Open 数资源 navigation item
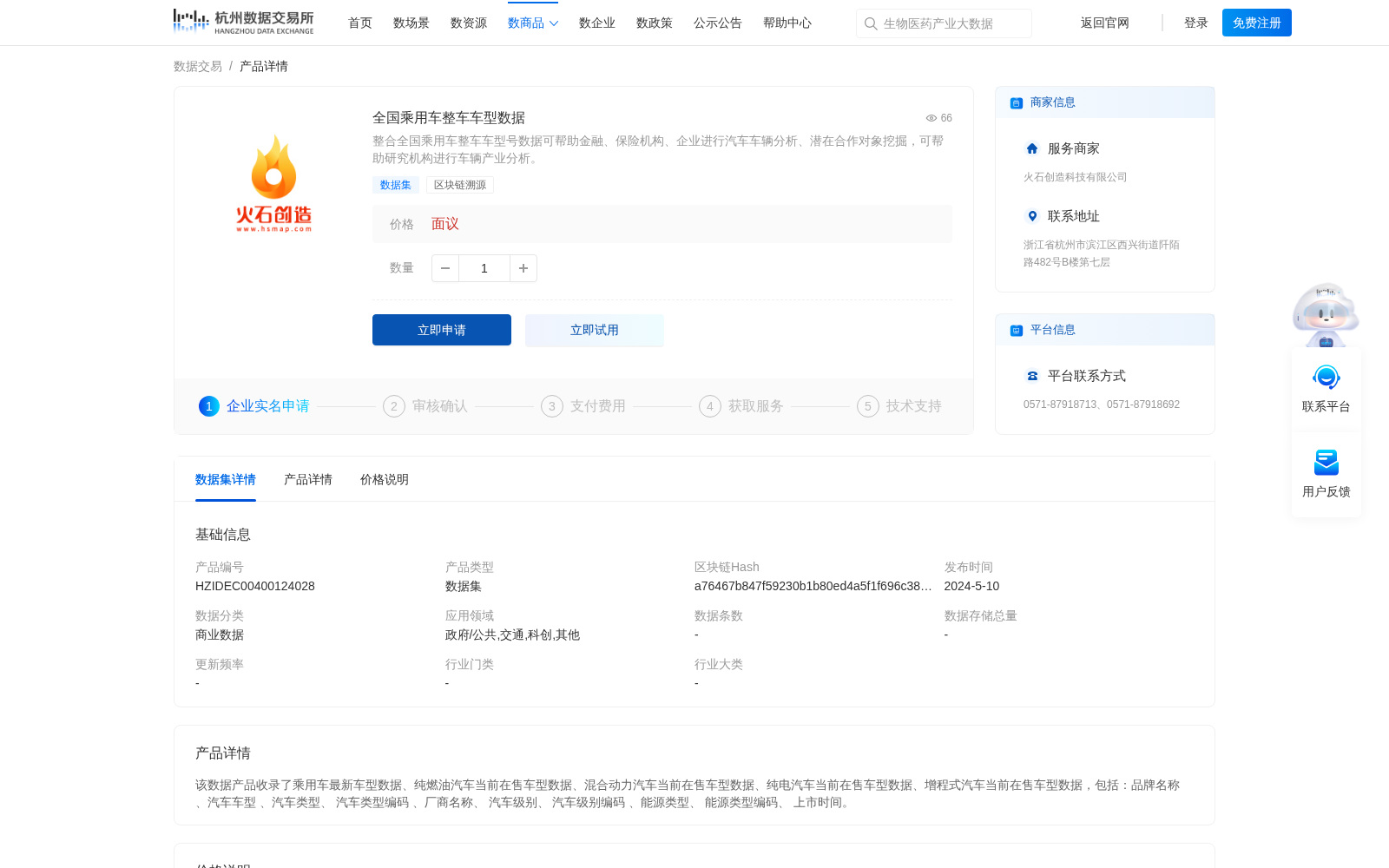Screen dimensions: 1389x868 click(x=469, y=23)
